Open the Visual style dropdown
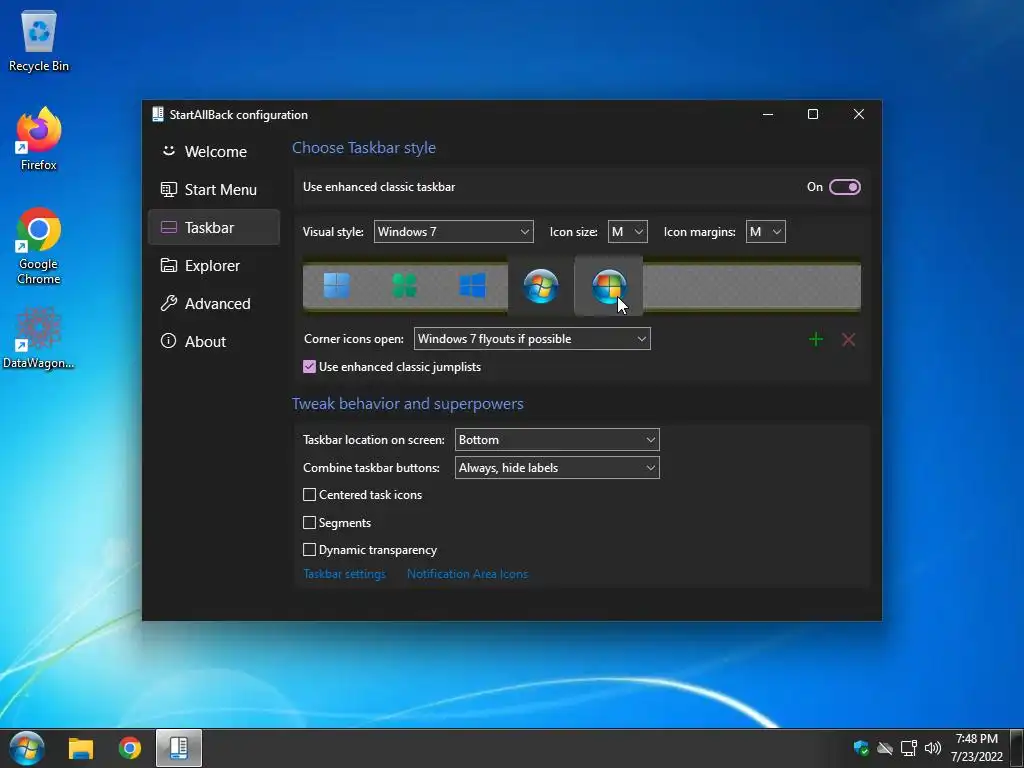This screenshot has width=1024, height=768. [453, 232]
